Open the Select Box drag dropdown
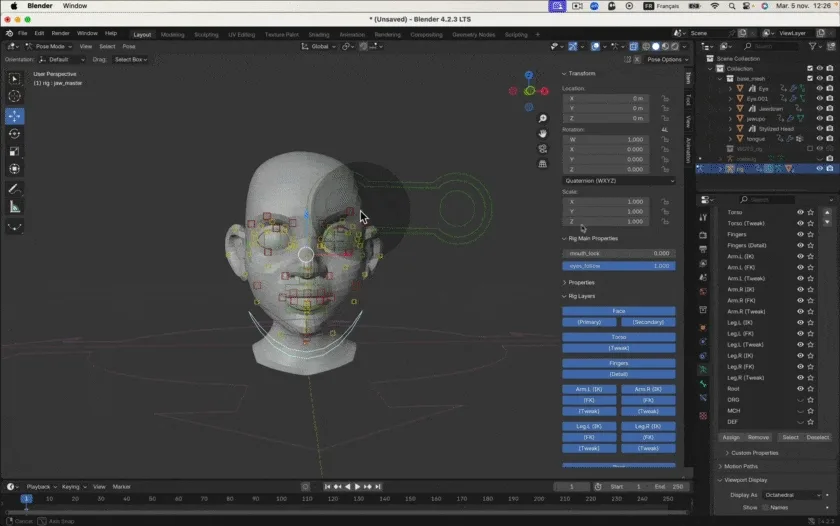The image size is (840, 526). click(131, 59)
